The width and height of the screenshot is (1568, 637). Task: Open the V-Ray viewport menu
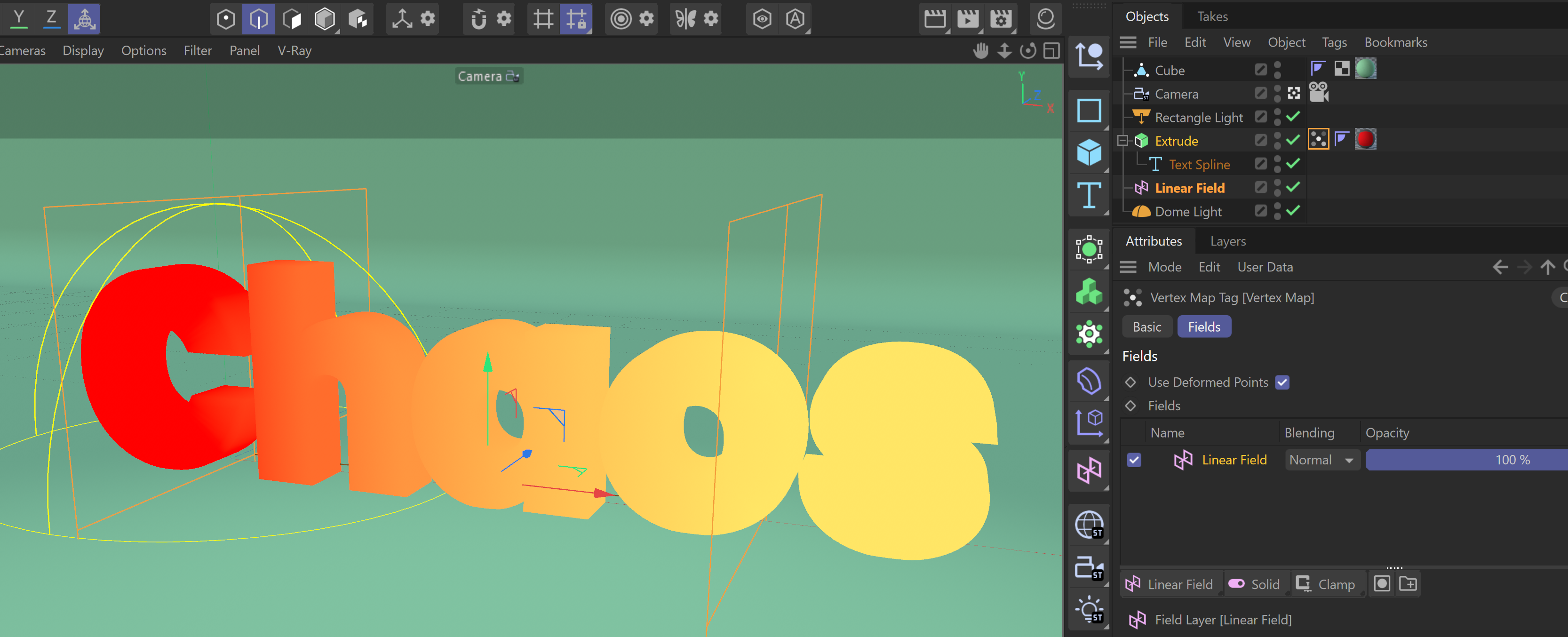tap(294, 50)
